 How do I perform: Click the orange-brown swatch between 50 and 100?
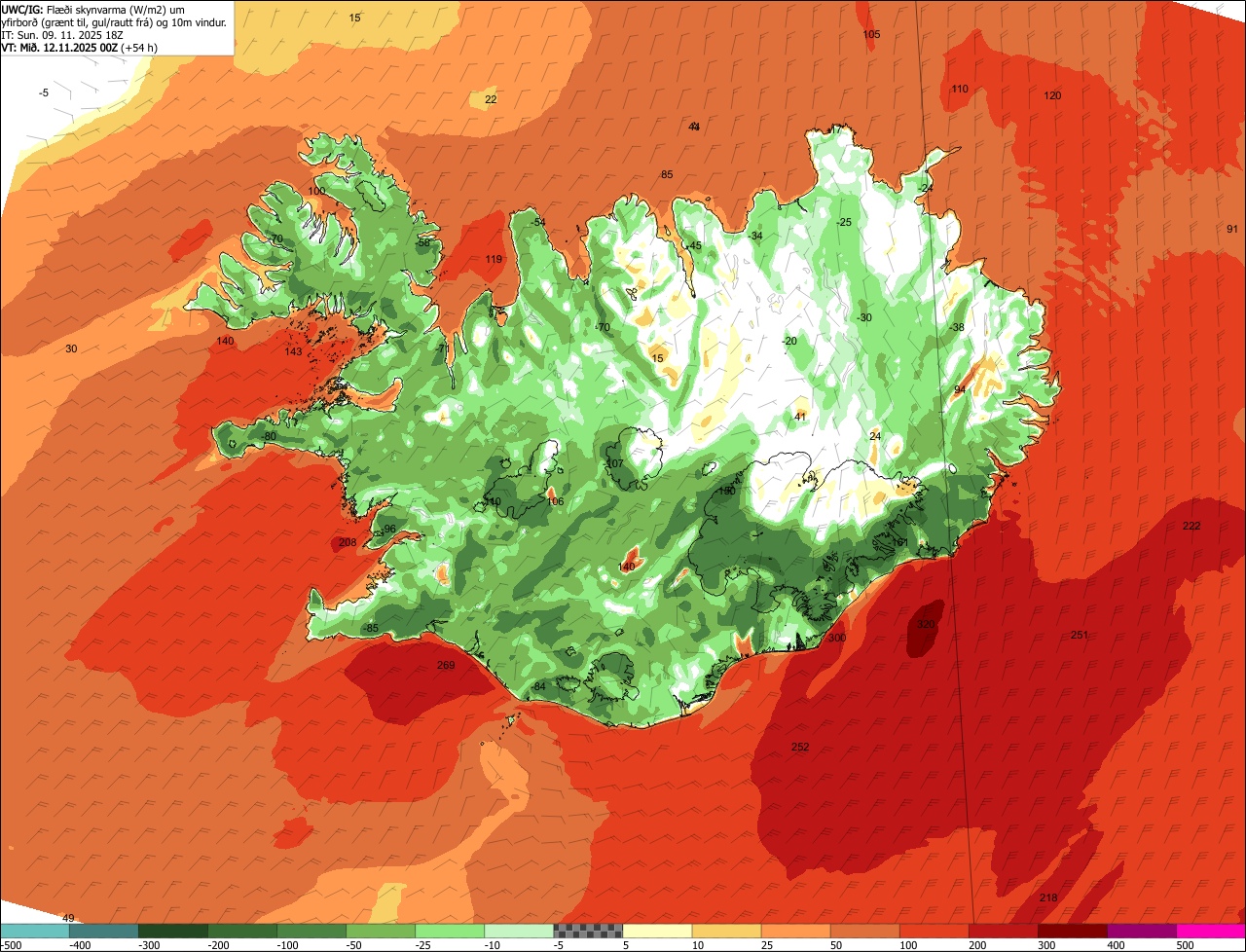point(865,931)
